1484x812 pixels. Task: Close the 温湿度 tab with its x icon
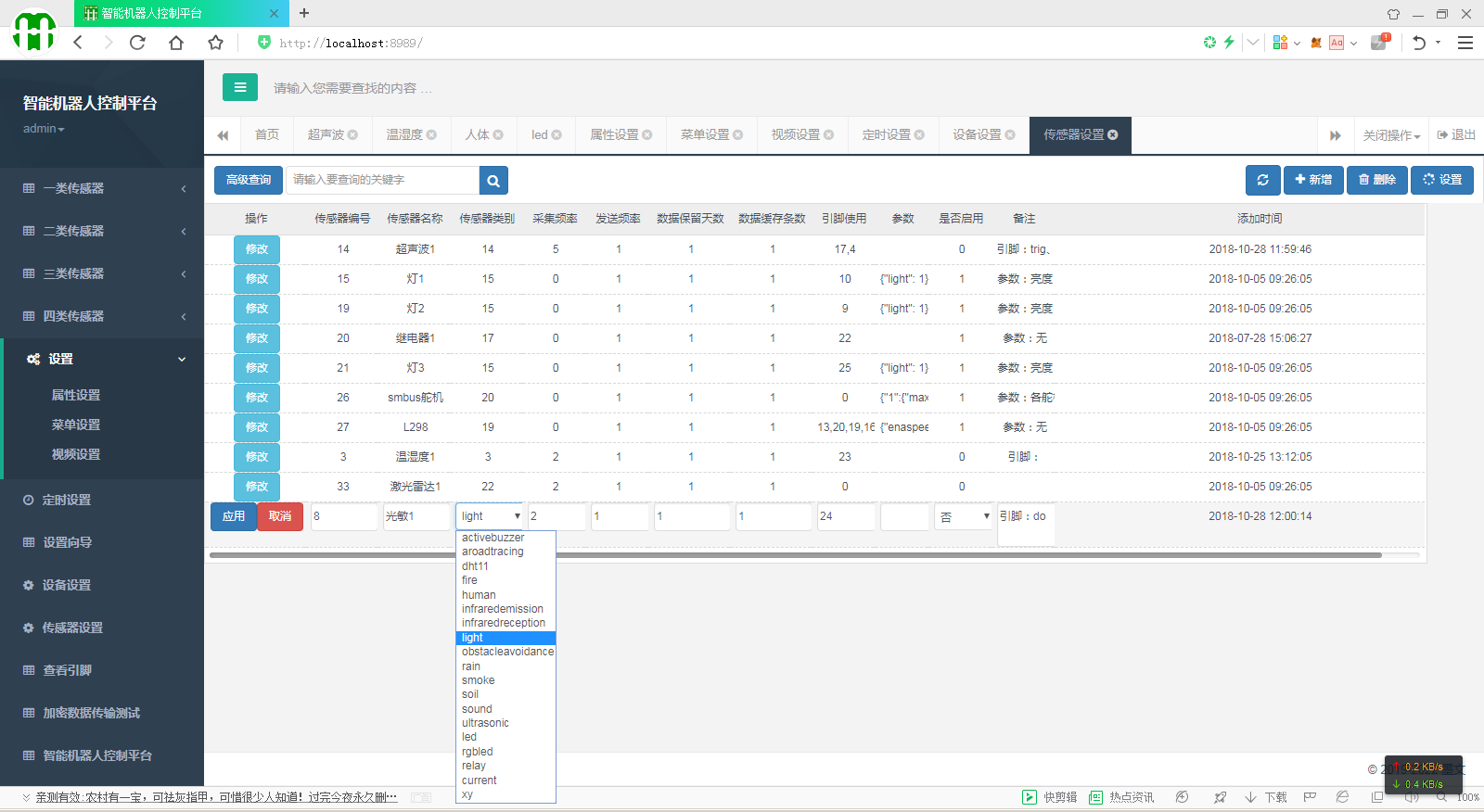pyautogui.click(x=431, y=135)
